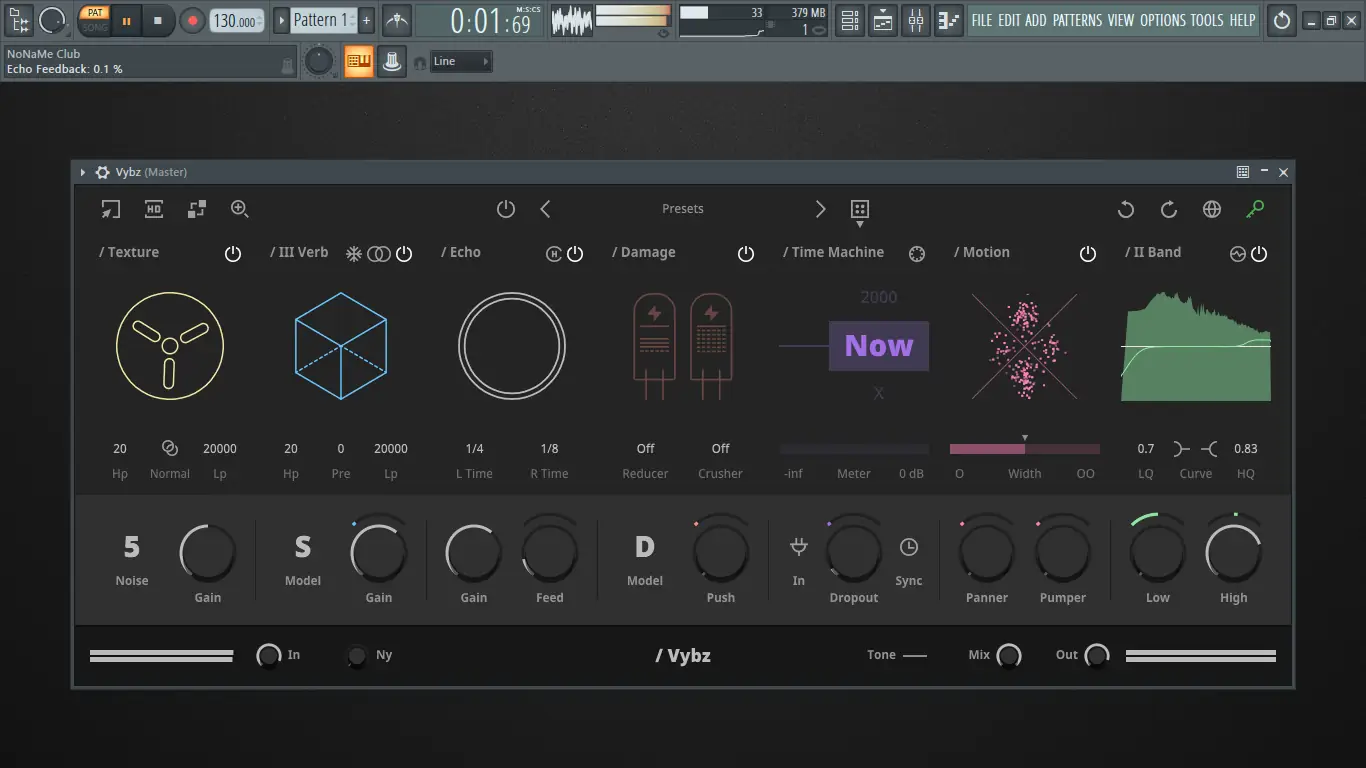Click the next preset chevron arrow

[x=820, y=209]
